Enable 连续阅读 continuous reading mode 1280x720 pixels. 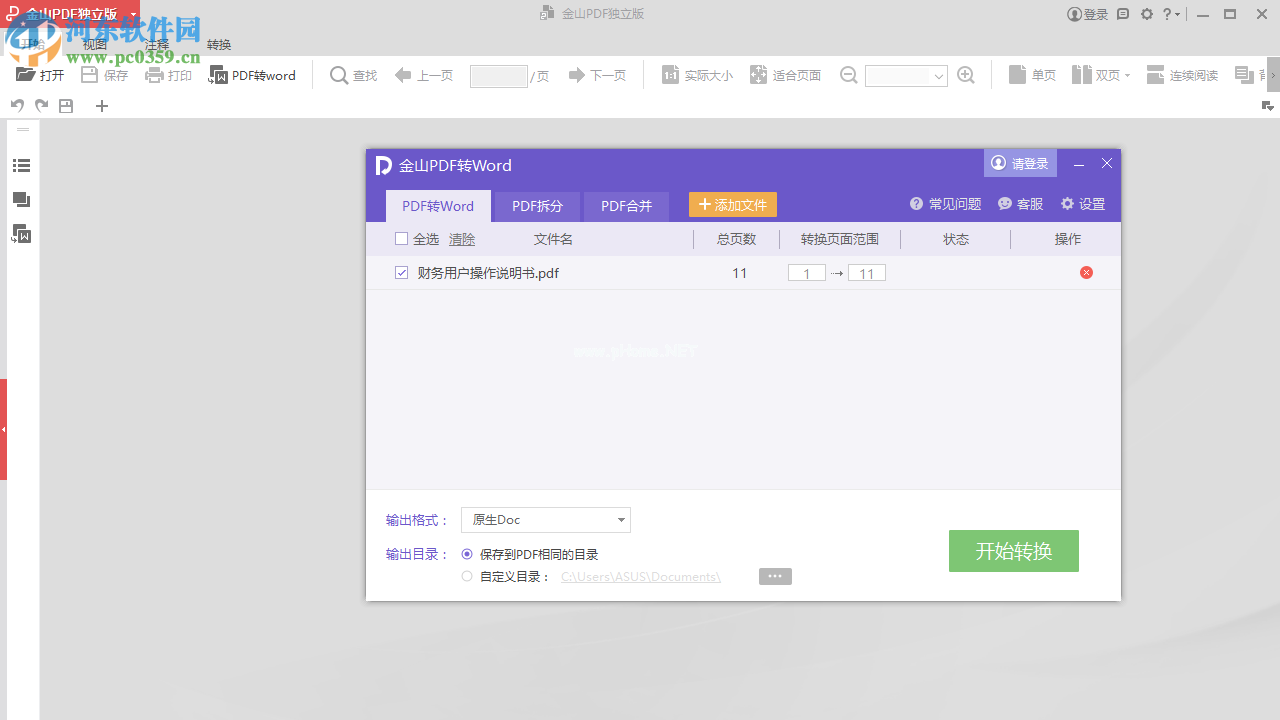(x=1182, y=75)
